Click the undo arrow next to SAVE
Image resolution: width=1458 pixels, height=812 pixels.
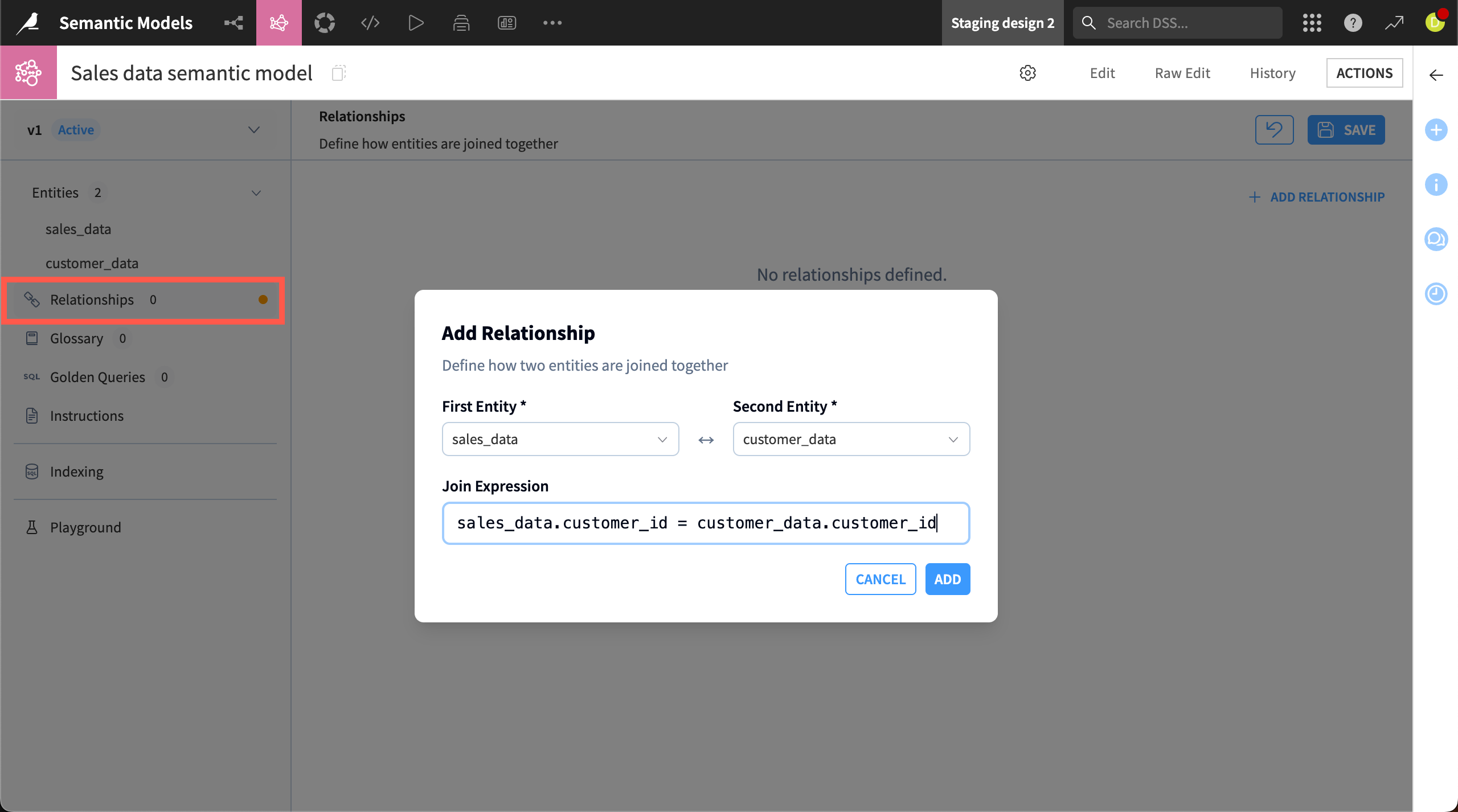1274,129
